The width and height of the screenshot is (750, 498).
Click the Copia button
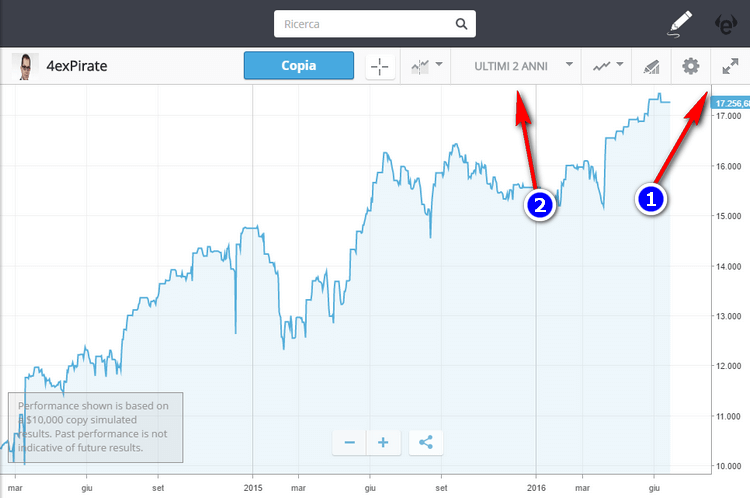coord(298,66)
